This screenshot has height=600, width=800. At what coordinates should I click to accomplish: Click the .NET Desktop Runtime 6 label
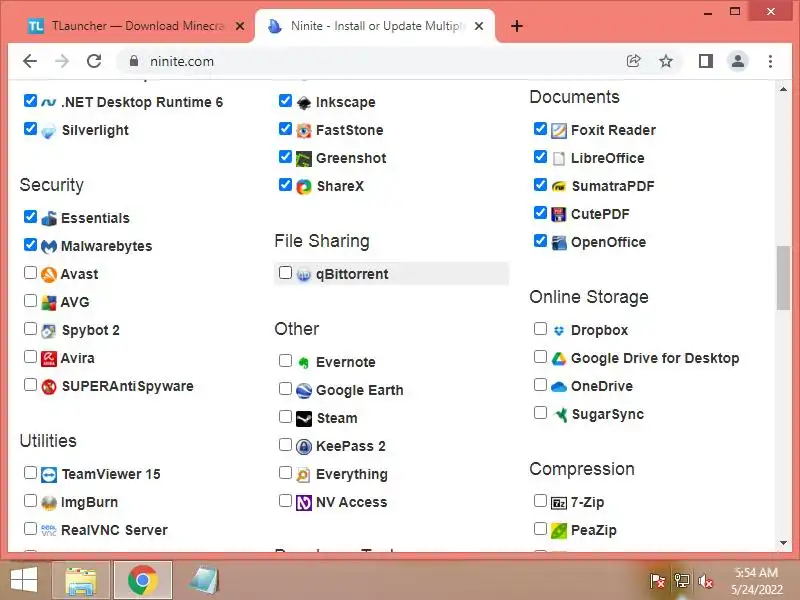pos(142,103)
